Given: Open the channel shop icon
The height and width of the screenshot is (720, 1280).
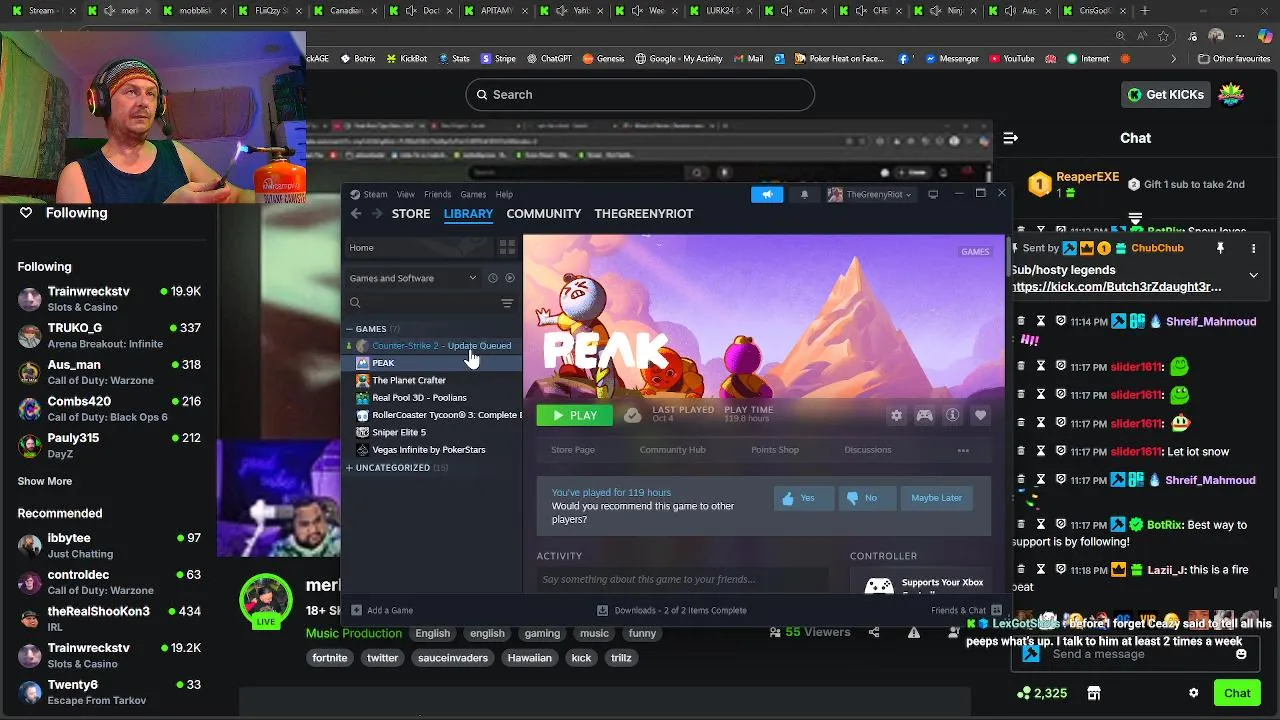Looking at the screenshot, I should coord(1094,693).
